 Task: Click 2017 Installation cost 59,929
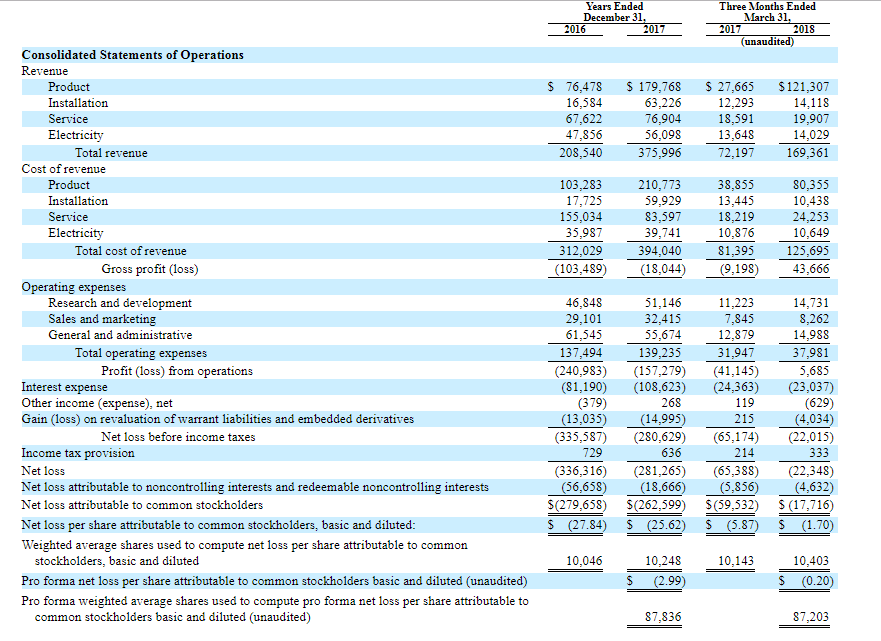(x=663, y=201)
